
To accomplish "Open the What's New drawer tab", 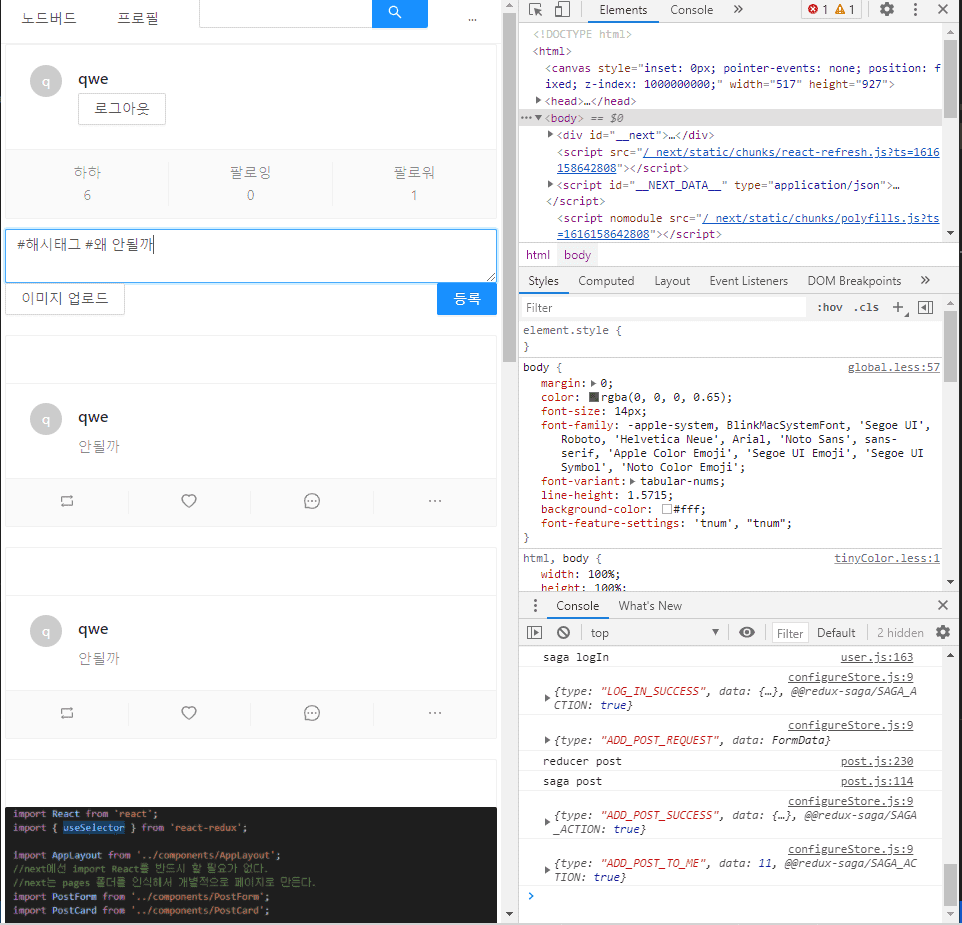I will (x=650, y=606).
